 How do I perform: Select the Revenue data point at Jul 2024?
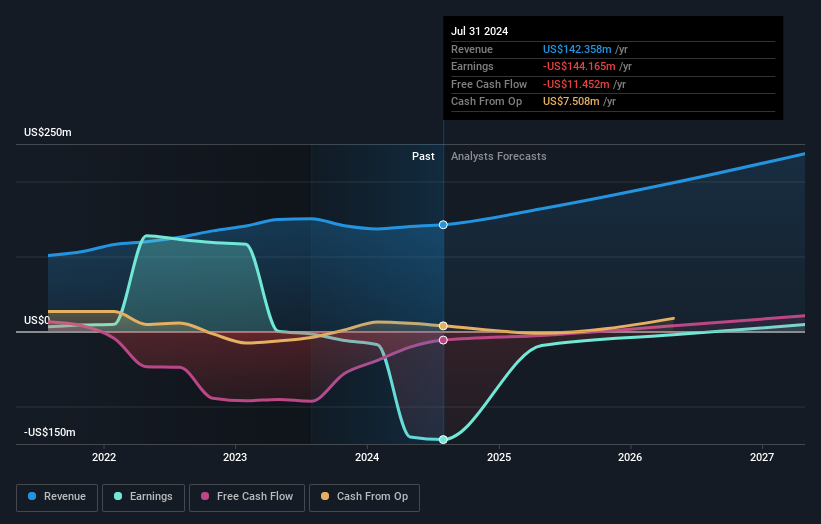coord(443,225)
